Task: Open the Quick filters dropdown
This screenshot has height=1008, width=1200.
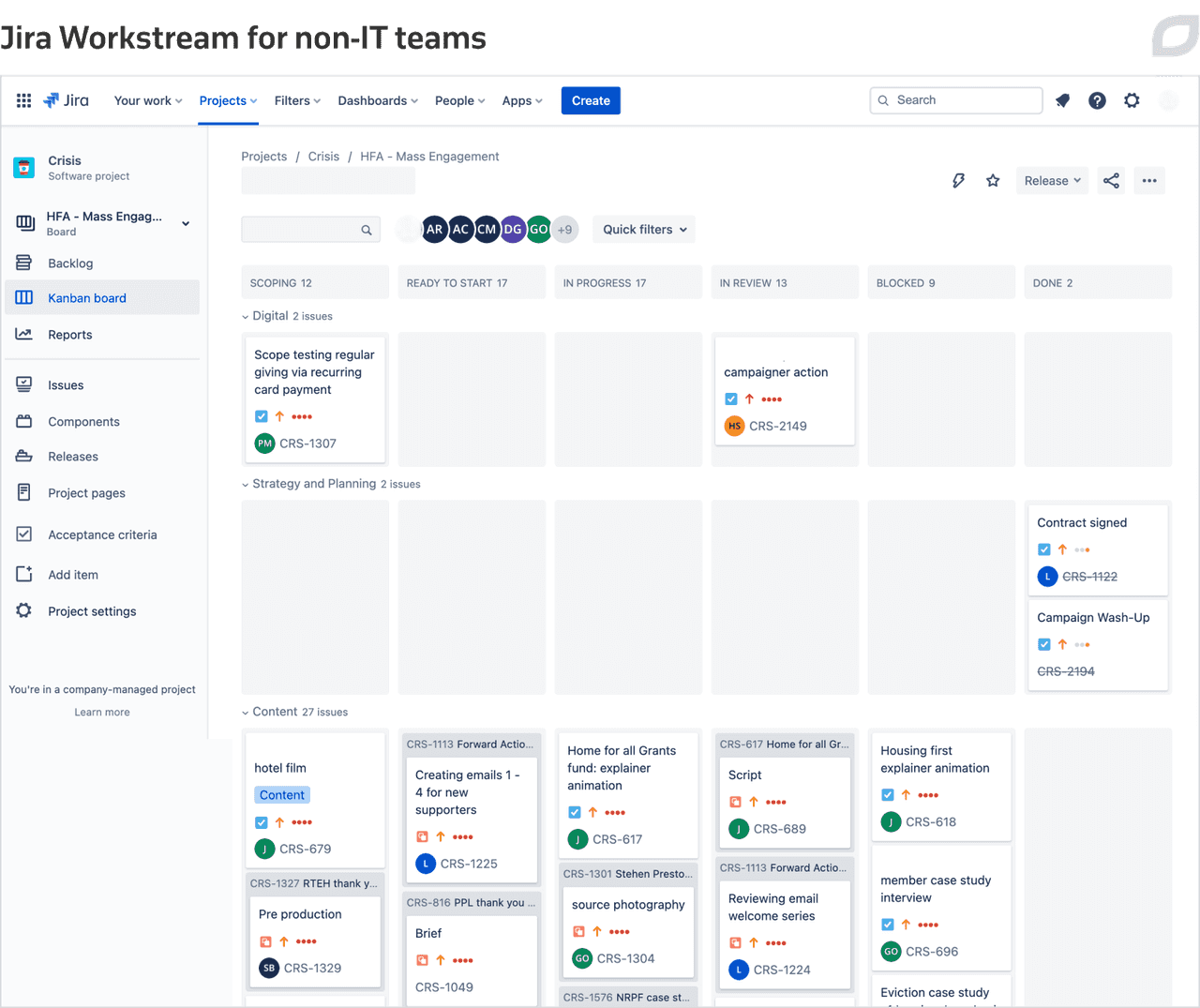Action: pos(644,230)
